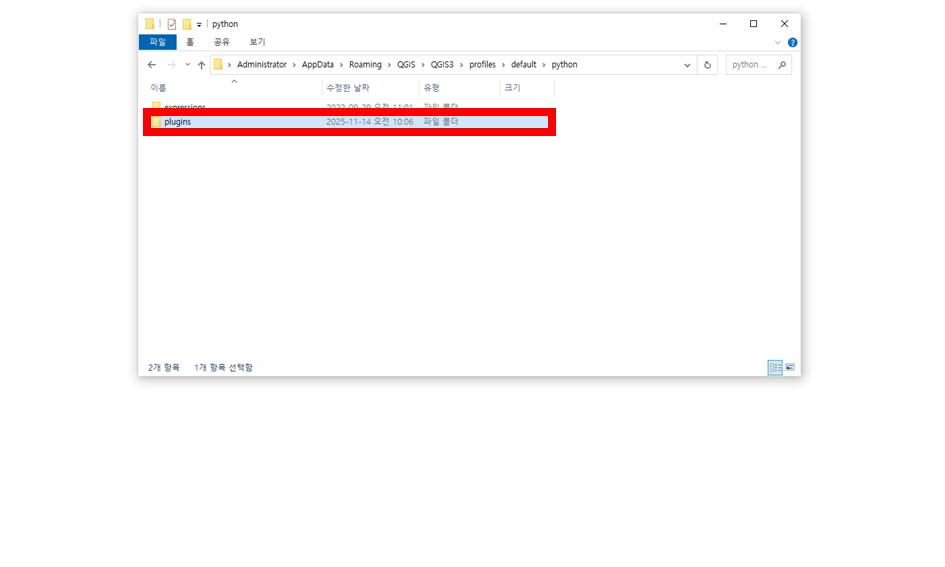Click Properties icon in quick access toolbar
945x567 pixels.
click(171, 24)
